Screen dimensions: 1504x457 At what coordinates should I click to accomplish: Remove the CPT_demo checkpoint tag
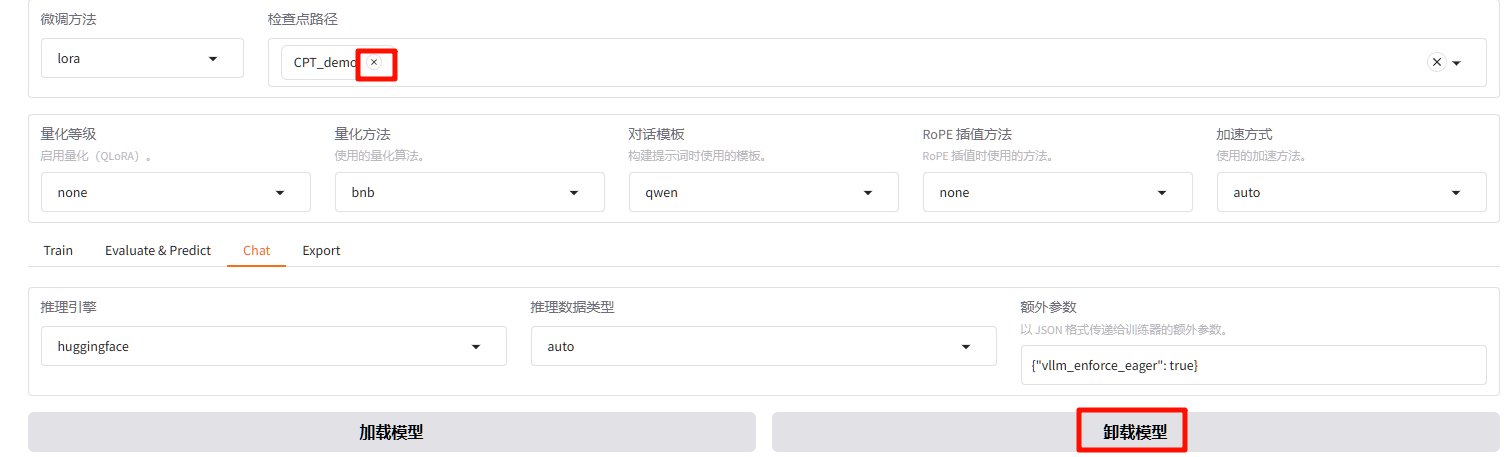coord(374,62)
